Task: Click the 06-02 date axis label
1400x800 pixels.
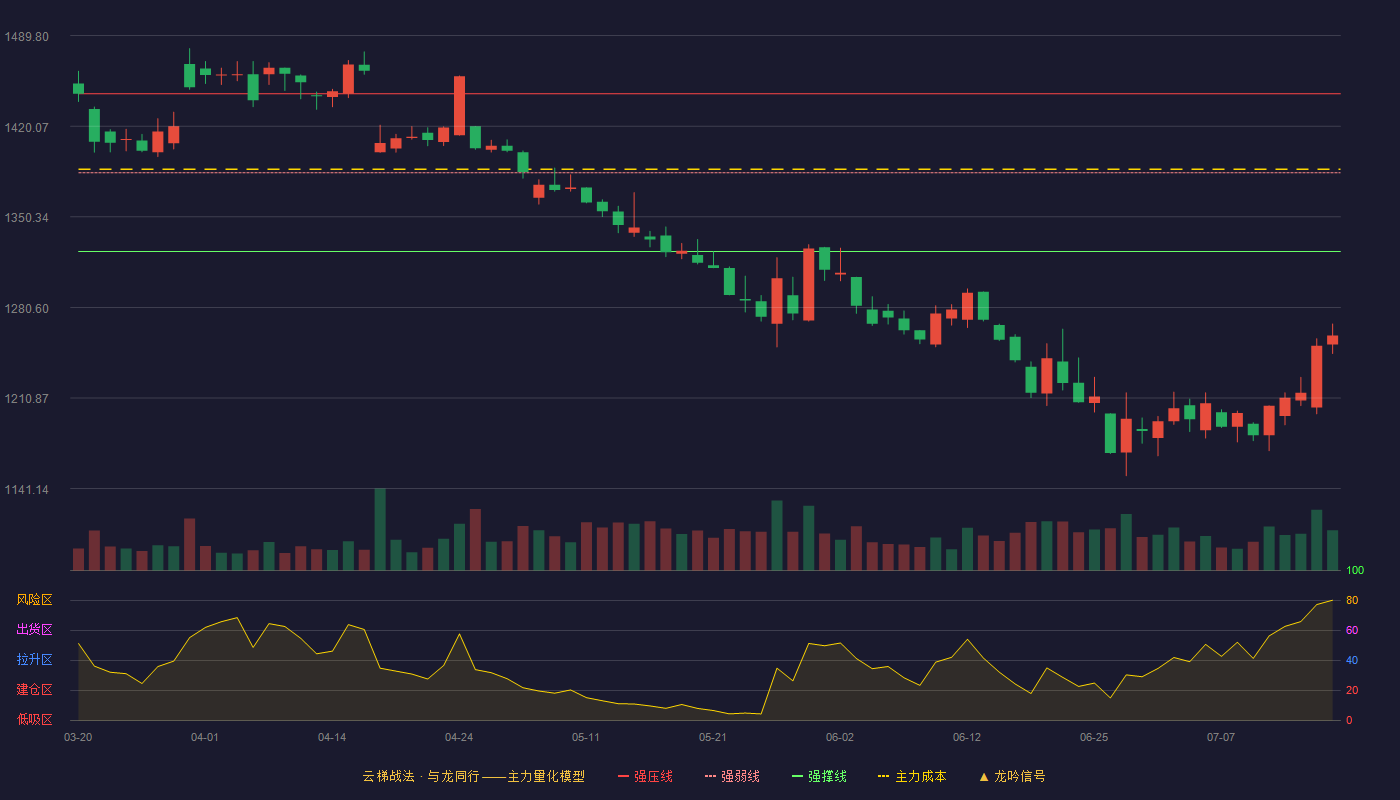Action: [x=840, y=737]
